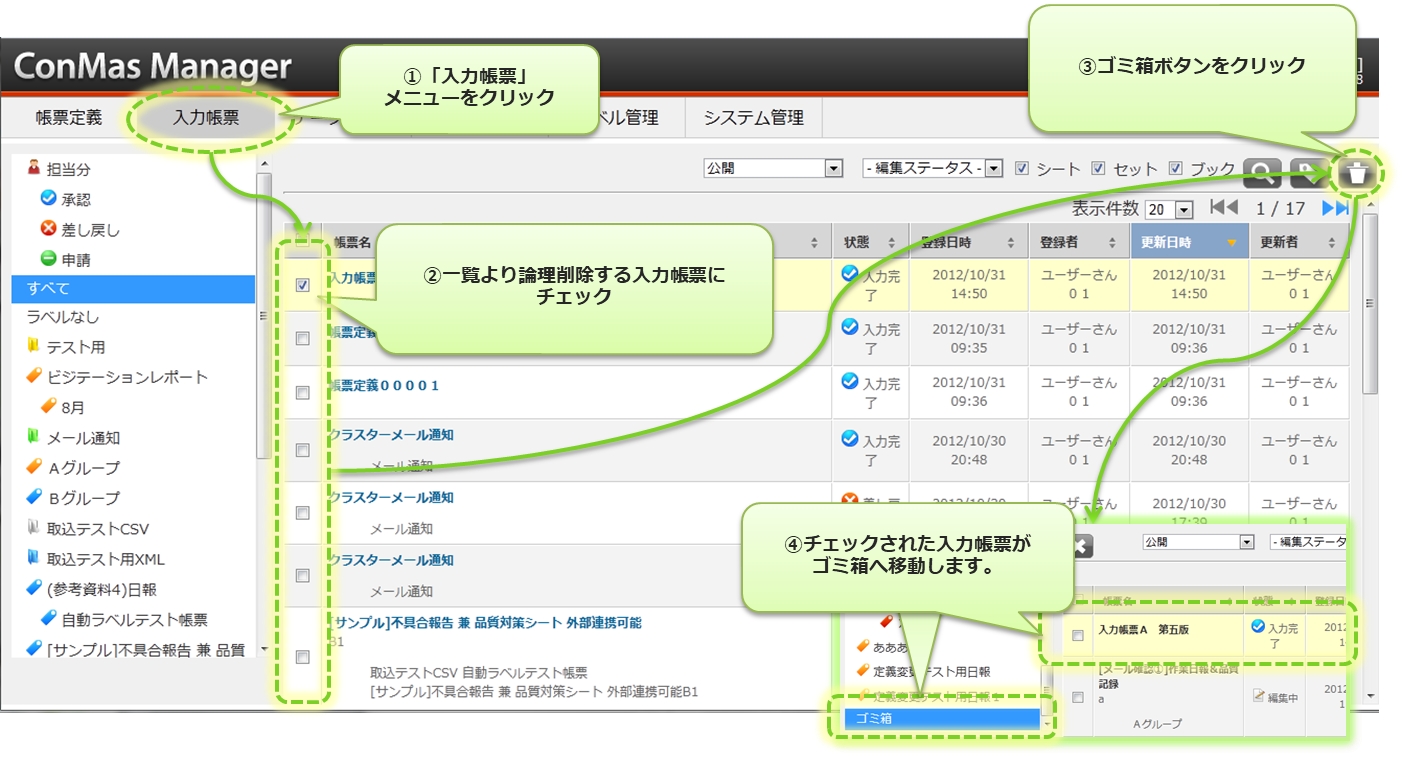This screenshot has width=1402, height=758.
Task: Toggle the ブック checkbox
Action: click(x=1176, y=169)
